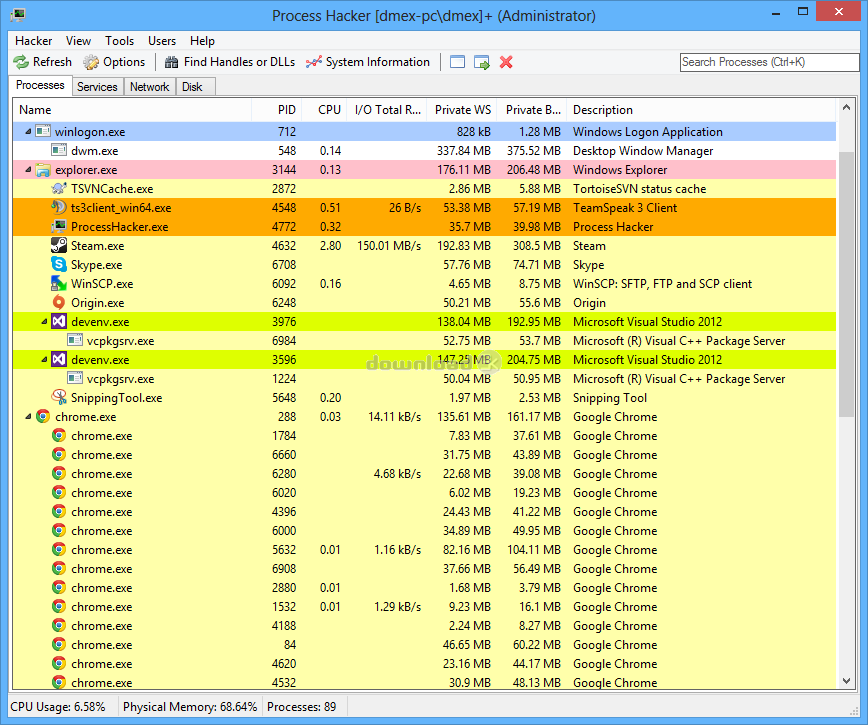Sort by the CPU column header
The height and width of the screenshot is (725, 868).
(x=324, y=110)
